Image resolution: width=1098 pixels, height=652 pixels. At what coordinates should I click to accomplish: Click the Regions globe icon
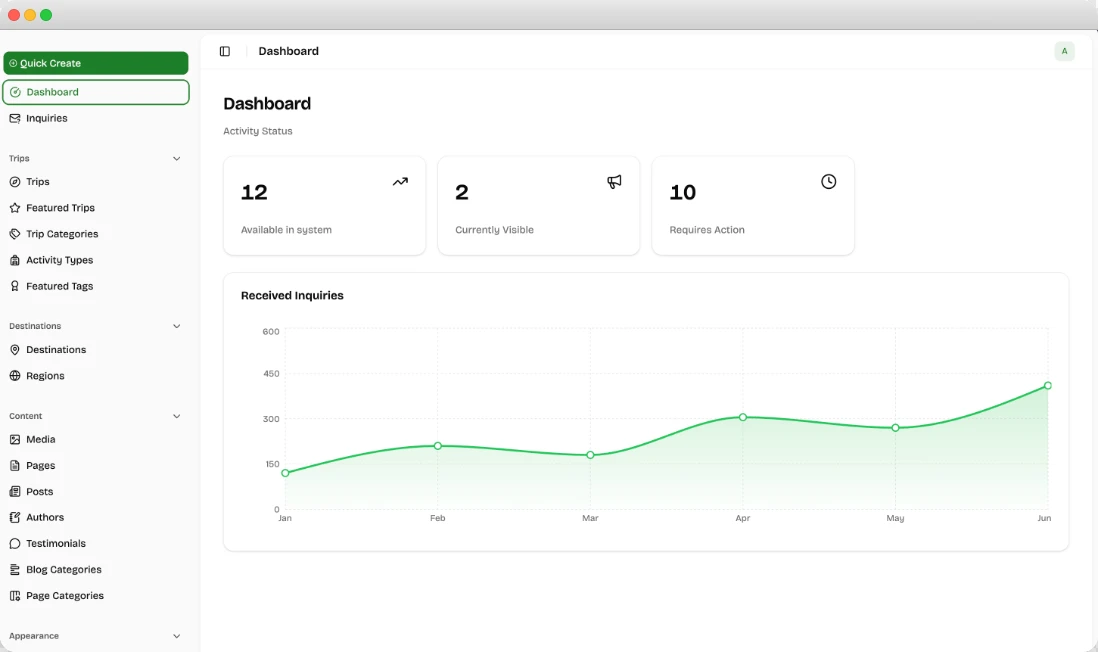15,376
